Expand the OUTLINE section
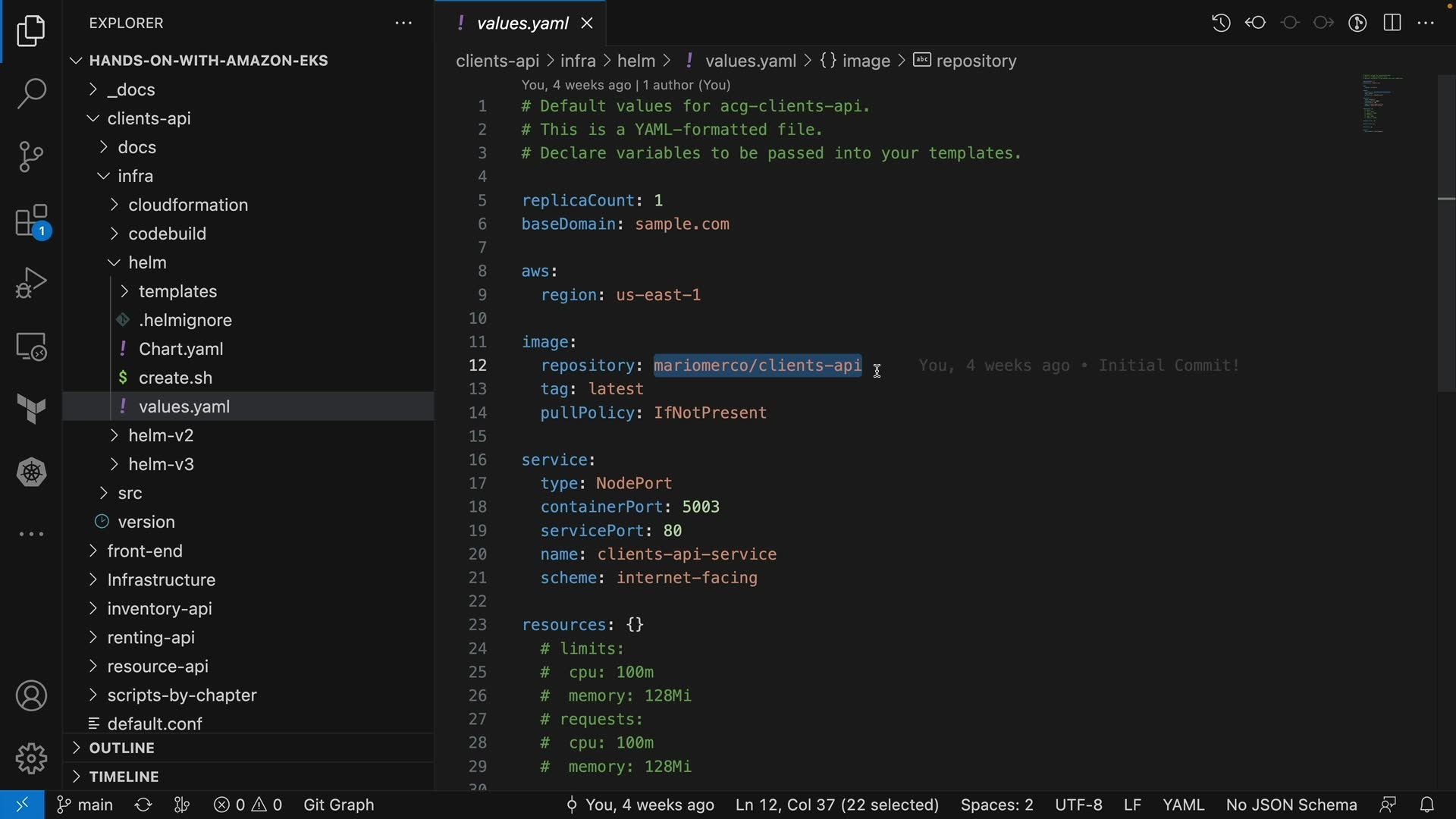Viewport: 1456px width, 819px height. pos(121,748)
